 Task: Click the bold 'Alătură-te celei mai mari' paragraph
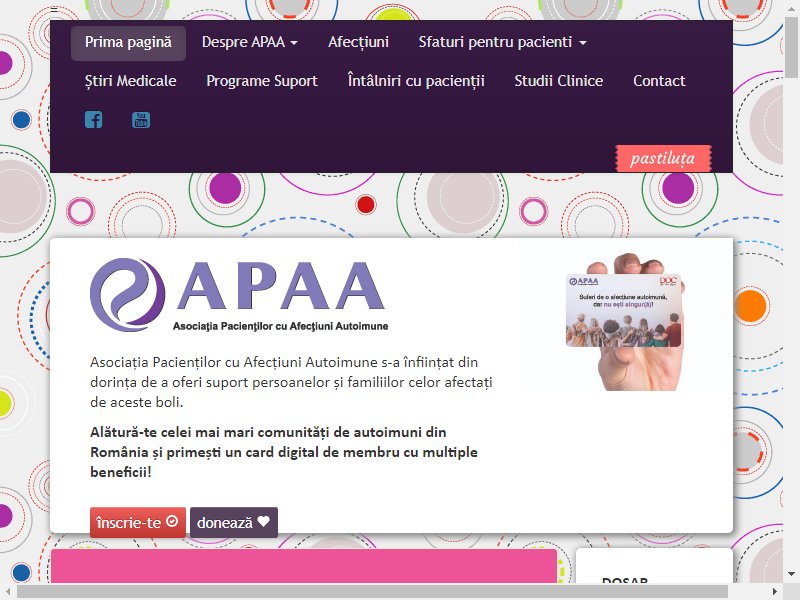[x=284, y=452]
